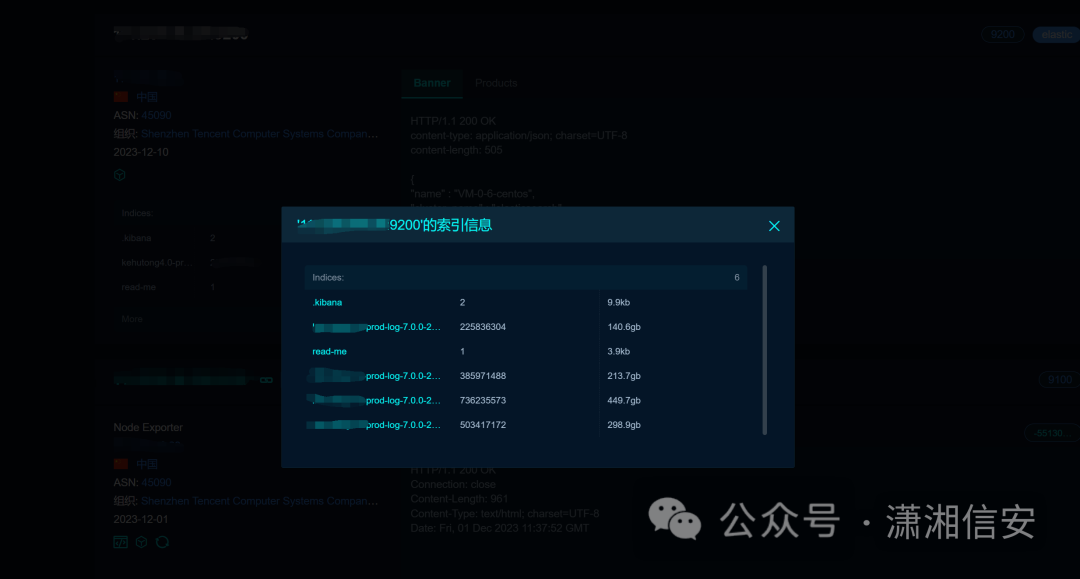The height and width of the screenshot is (579, 1080).
Task: Click the 503417172 document count
Action: pyautogui.click(x=483, y=425)
